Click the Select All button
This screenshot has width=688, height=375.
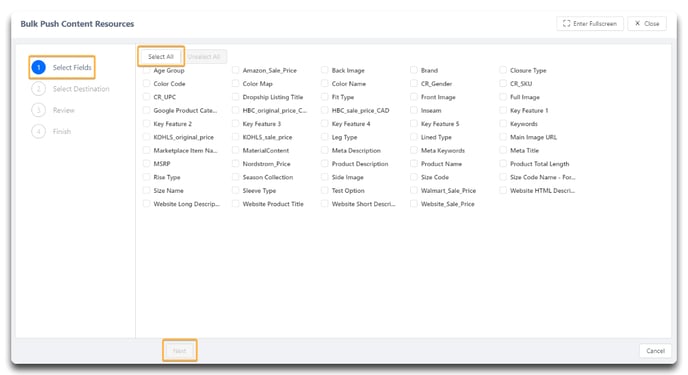[x=161, y=57]
